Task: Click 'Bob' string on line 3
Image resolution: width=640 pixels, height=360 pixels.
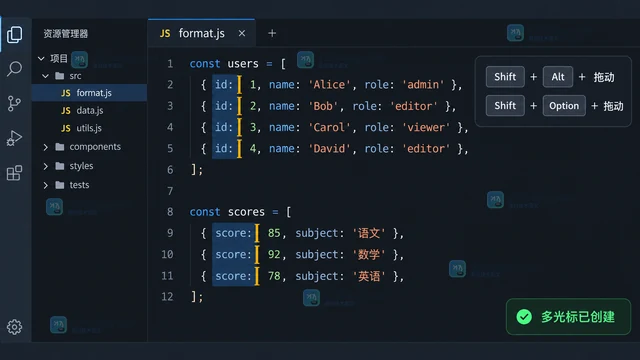Action: pyautogui.click(x=323, y=106)
